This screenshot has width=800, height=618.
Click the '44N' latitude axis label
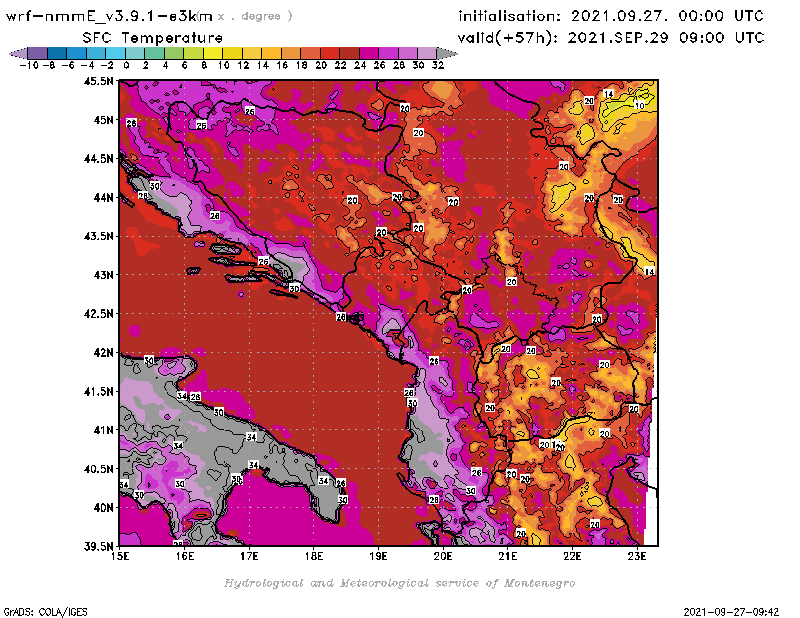pos(104,197)
